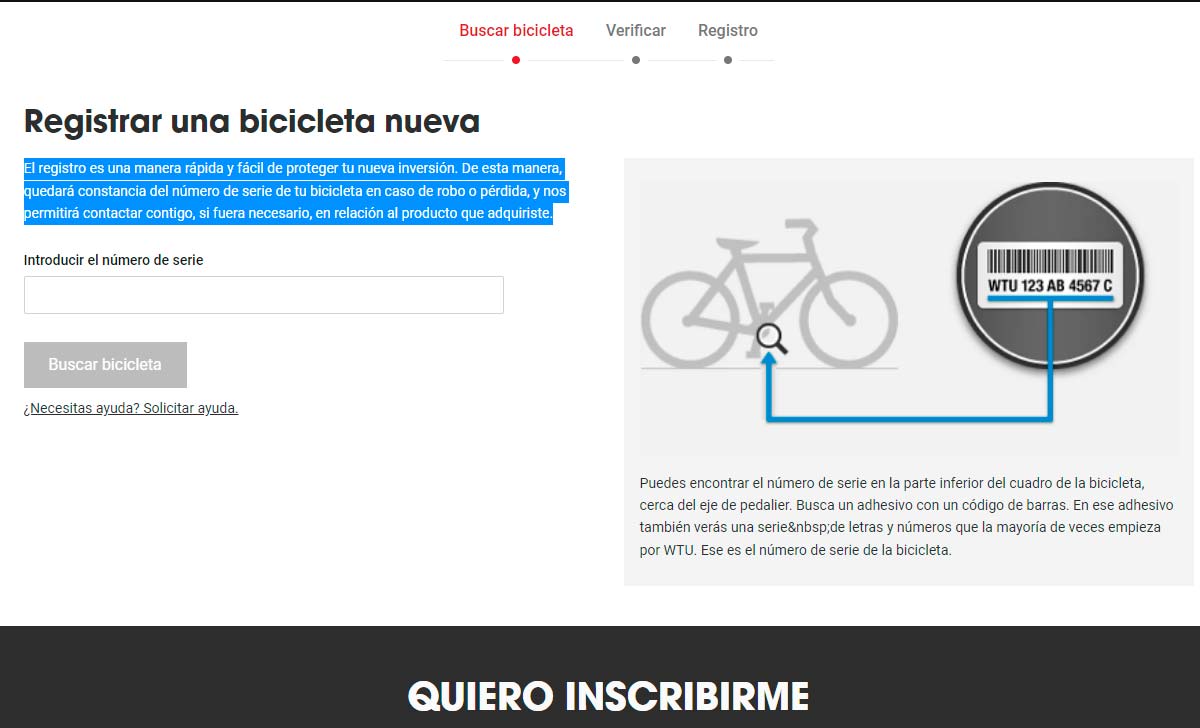Click the sample serial WTU 123 AB 4567 C
This screenshot has width=1200, height=728.
point(1049,286)
